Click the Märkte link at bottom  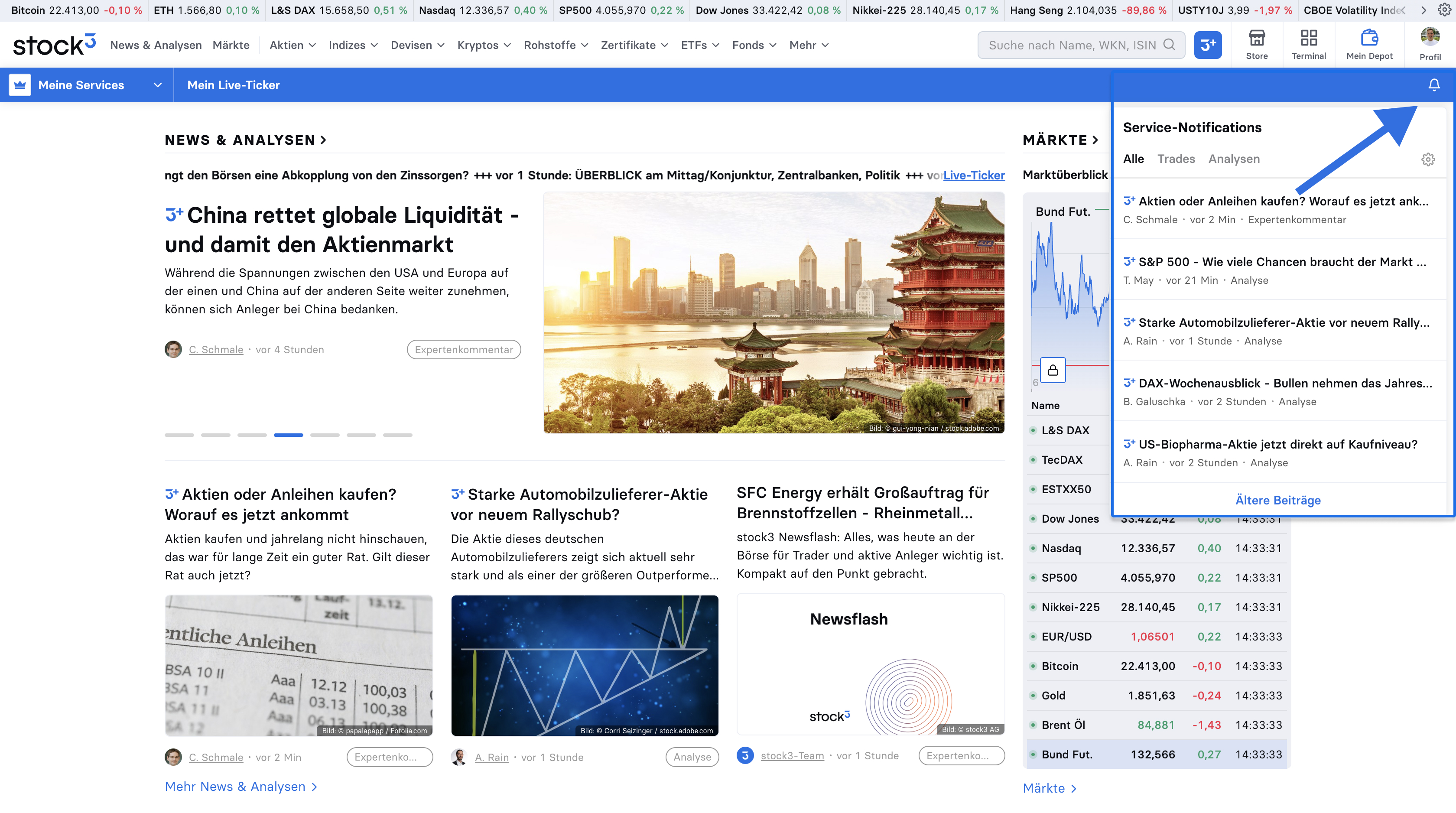[x=1050, y=788]
